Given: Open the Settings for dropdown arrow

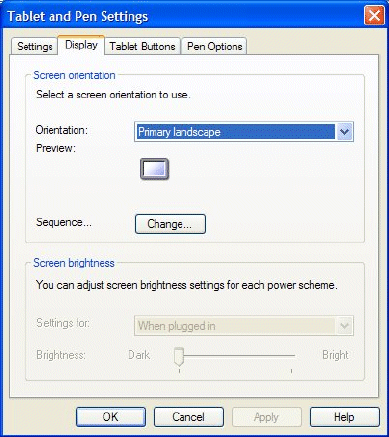Looking at the screenshot, I should pos(344,326).
